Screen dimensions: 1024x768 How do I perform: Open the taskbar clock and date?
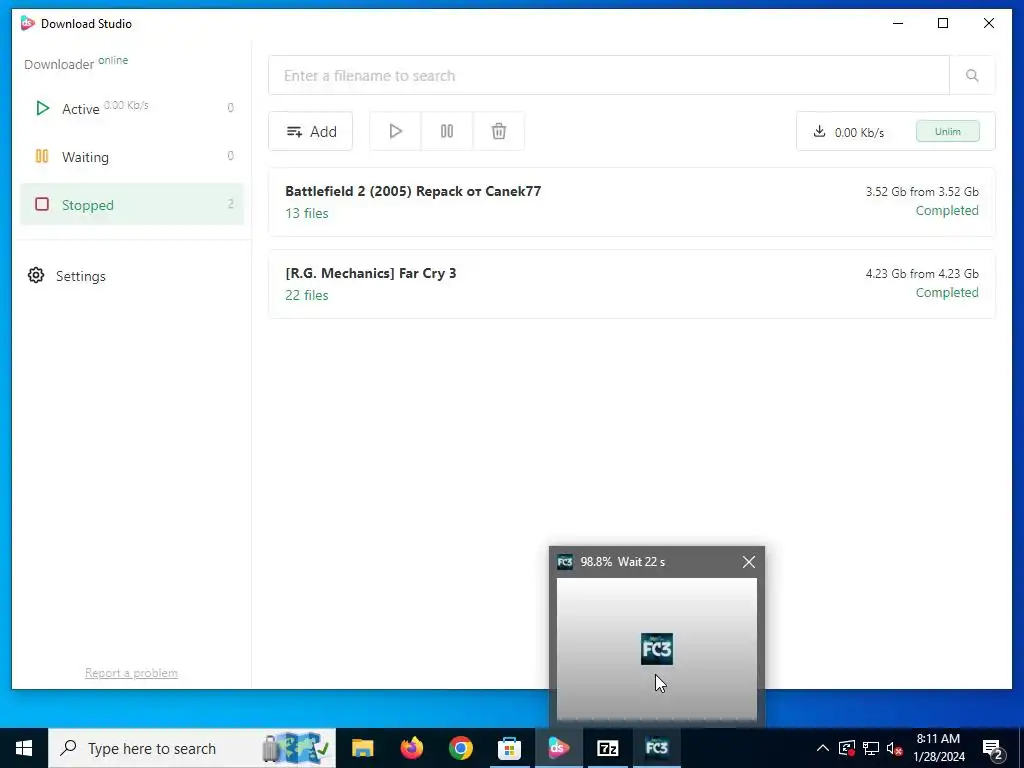pos(938,748)
